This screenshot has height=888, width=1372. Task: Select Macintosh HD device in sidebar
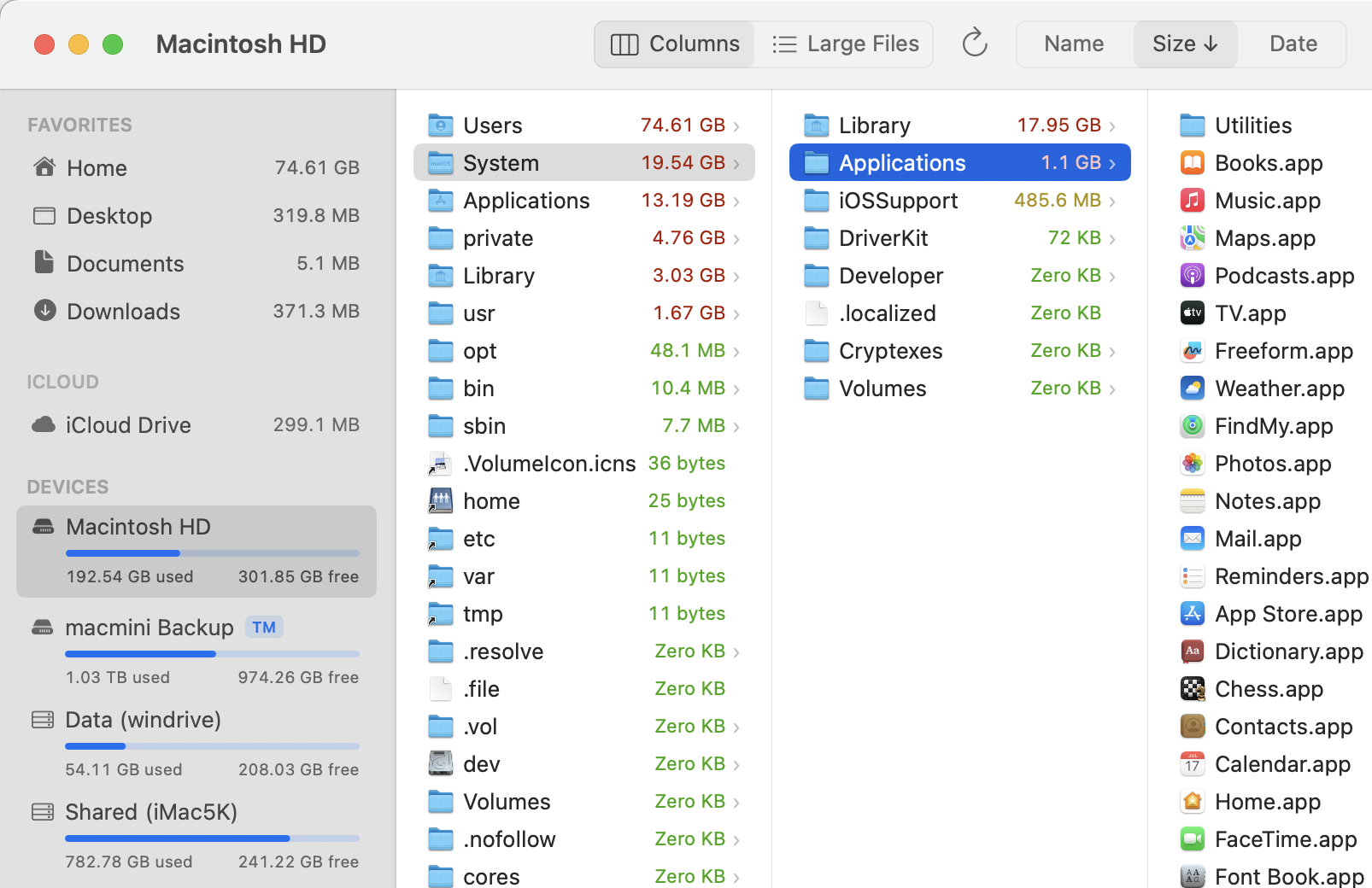(196, 552)
